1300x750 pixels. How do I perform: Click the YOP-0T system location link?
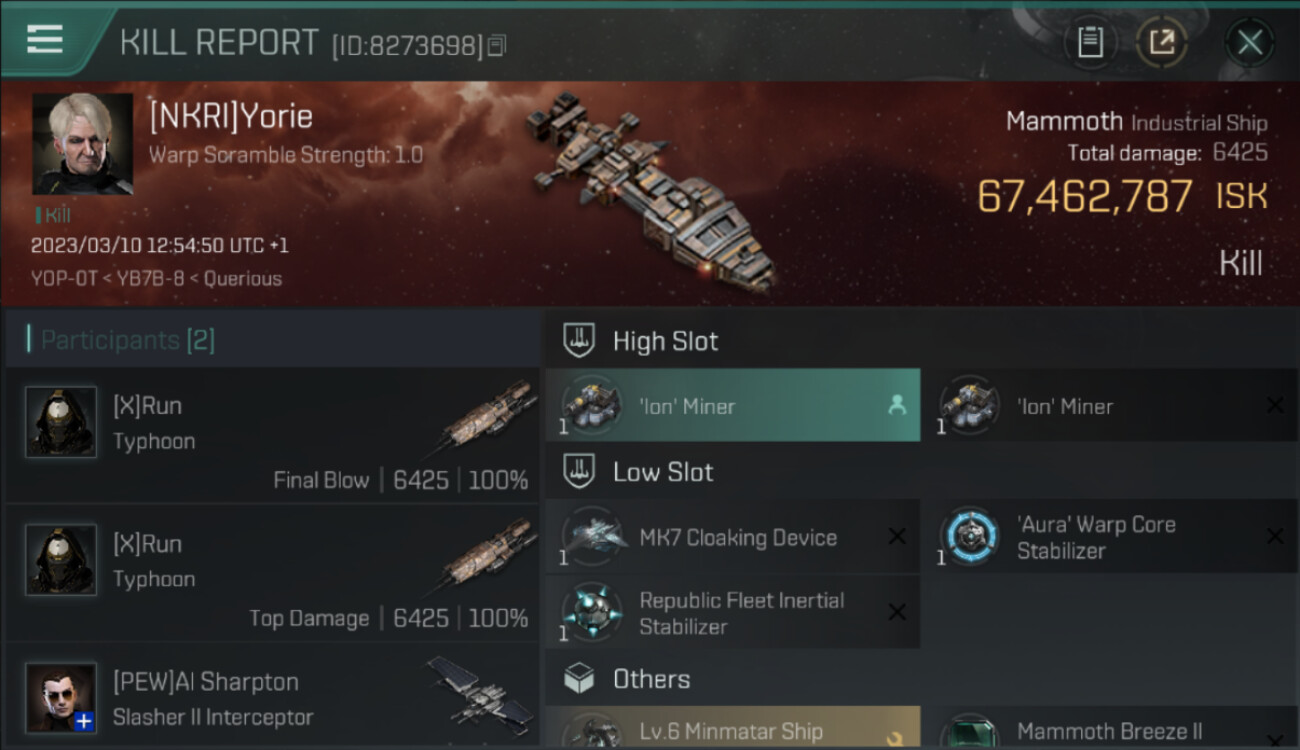pyautogui.click(x=62, y=279)
